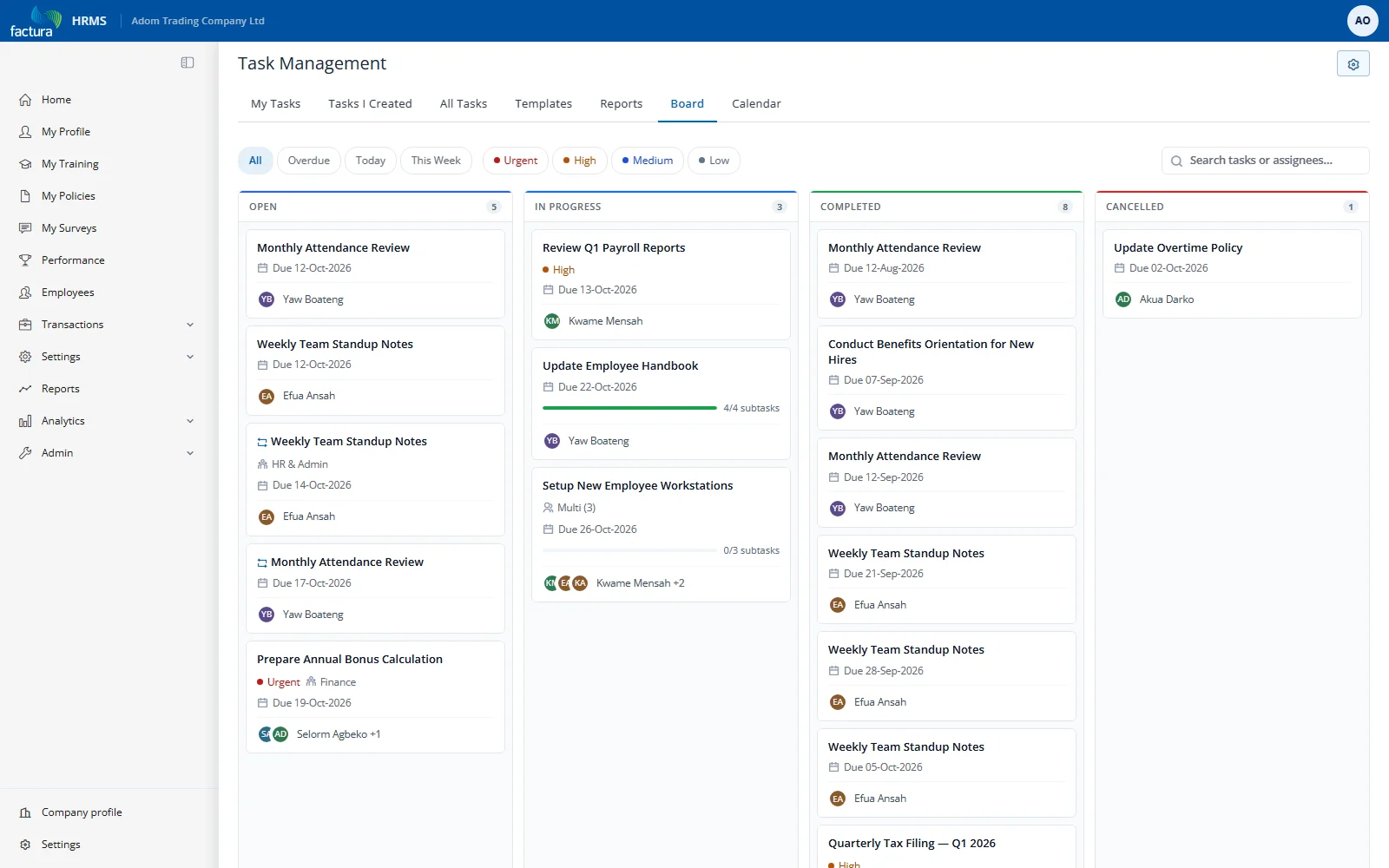Open the Tasks I Created tab

pos(370,104)
